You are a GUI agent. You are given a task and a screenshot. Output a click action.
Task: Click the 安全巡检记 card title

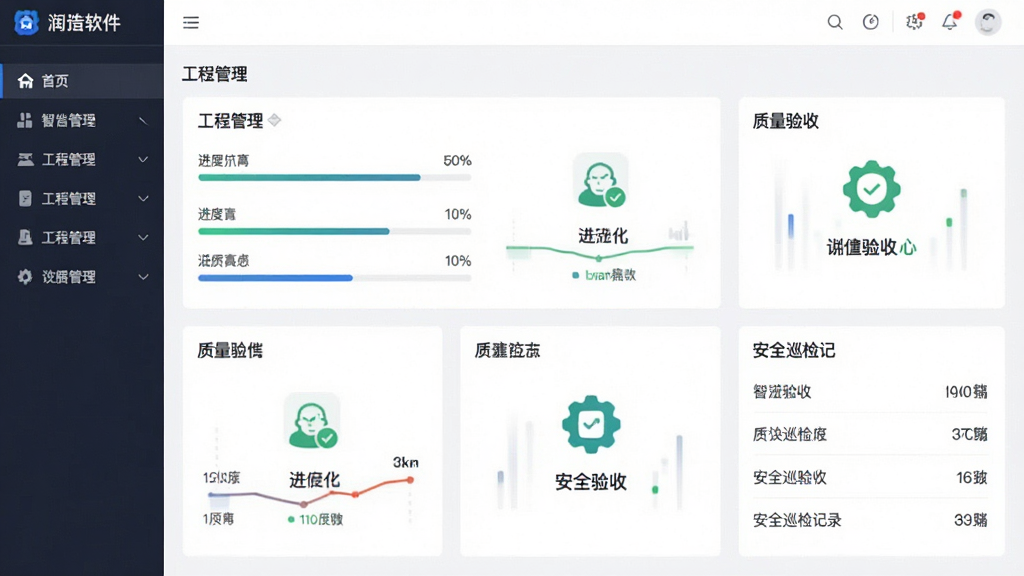(x=793, y=351)
